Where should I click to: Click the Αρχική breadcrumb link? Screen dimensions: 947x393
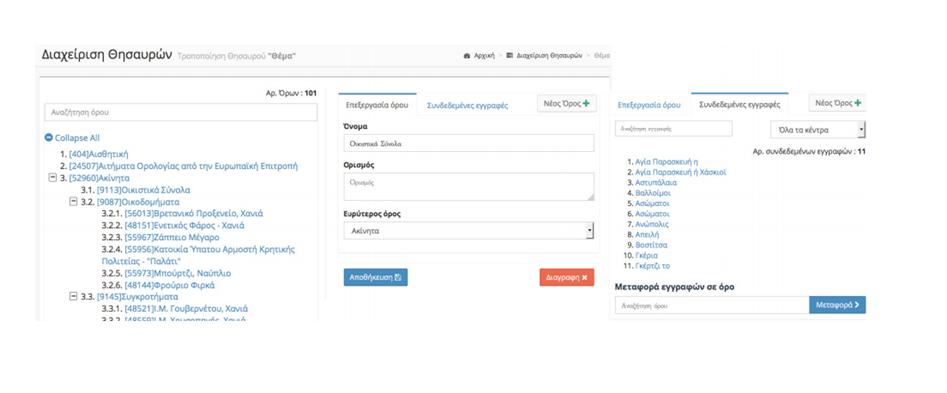click(484, 56)
